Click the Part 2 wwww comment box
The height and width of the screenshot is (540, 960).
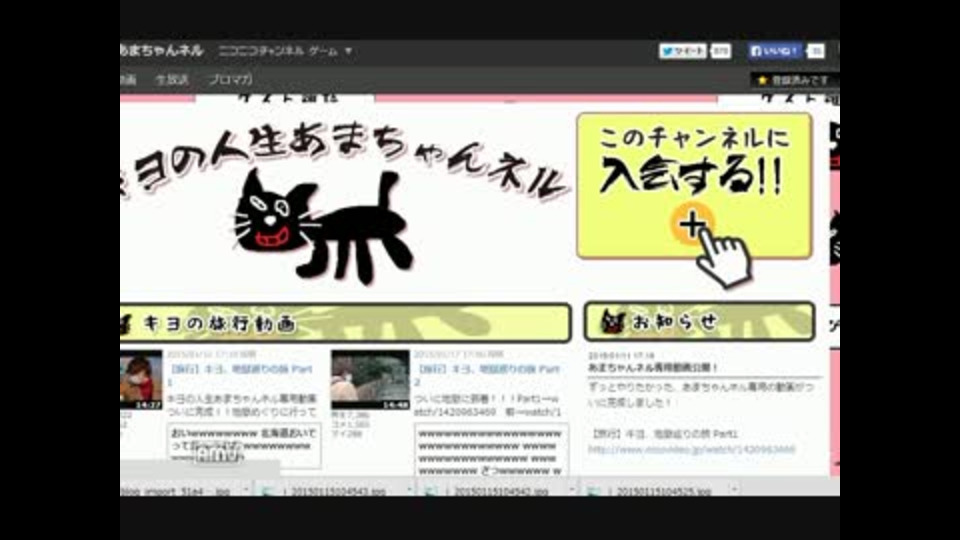tap(492, 451)
